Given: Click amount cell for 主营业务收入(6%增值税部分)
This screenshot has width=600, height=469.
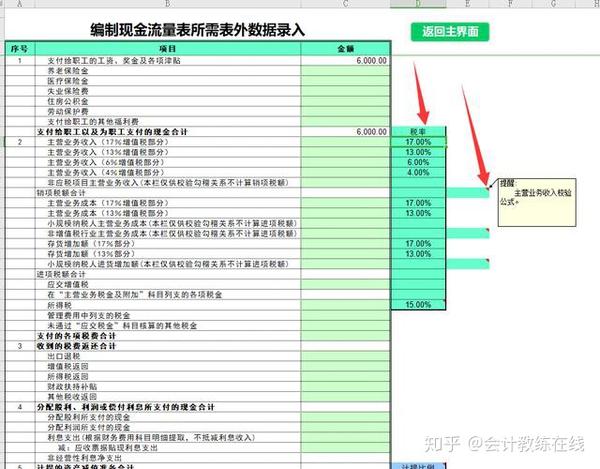Looking at the screenshot, I should tap(346, 162).
